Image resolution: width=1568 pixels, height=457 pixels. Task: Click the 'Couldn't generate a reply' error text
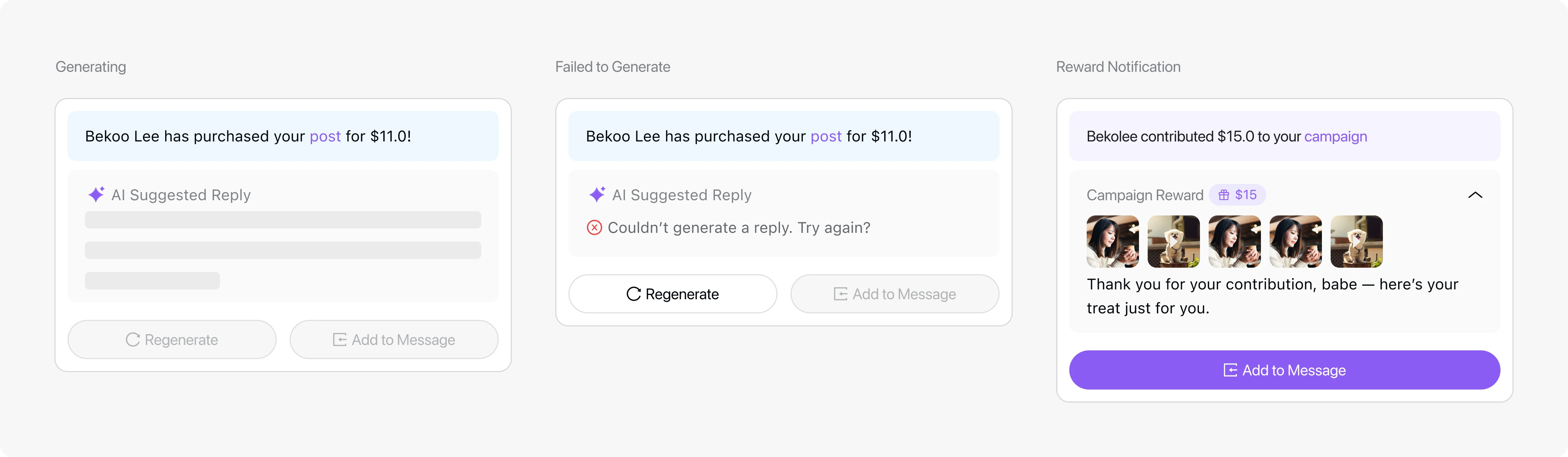[x=739, y=227]
